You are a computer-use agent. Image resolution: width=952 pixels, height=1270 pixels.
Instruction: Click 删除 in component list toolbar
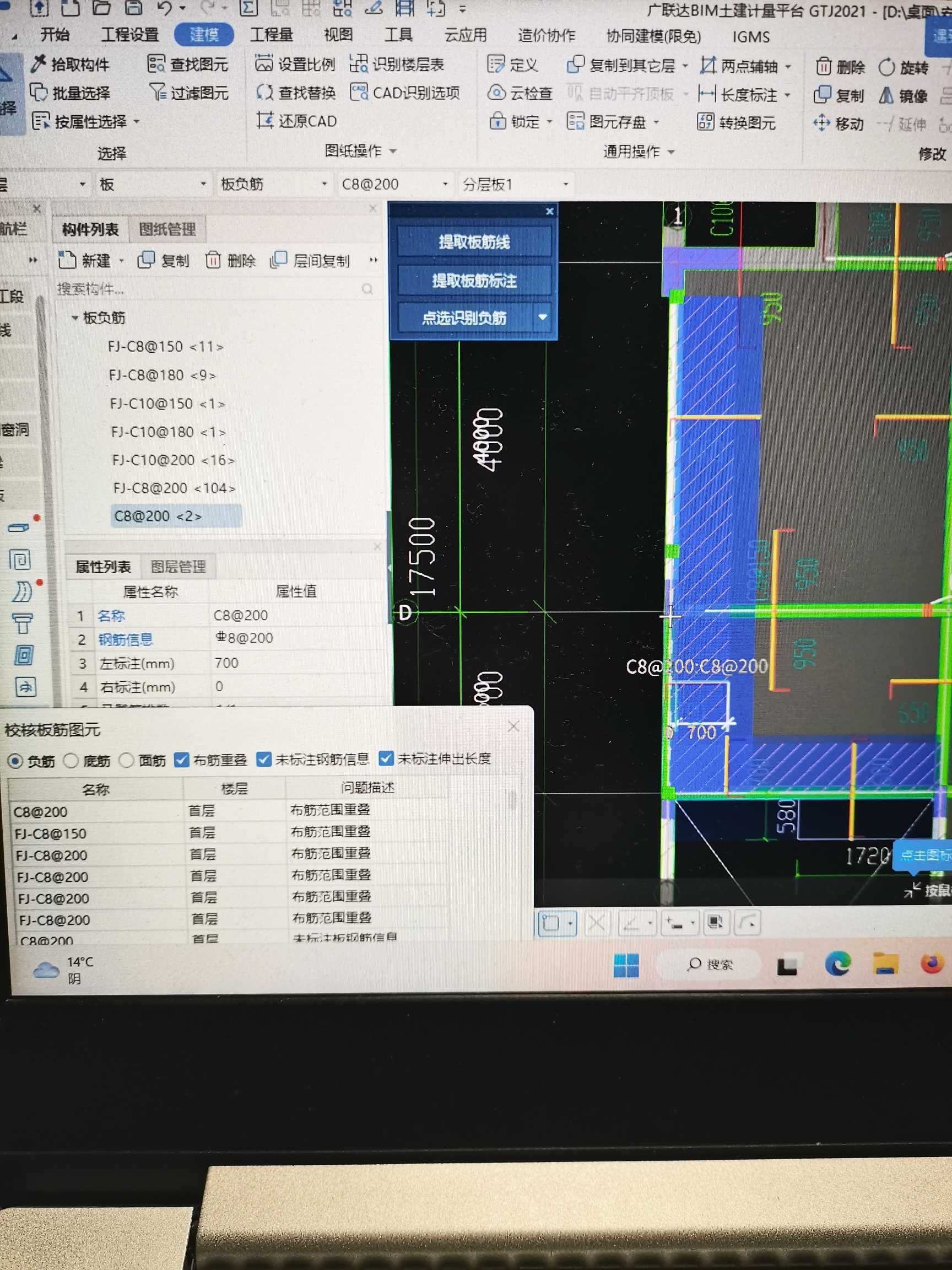(230, 261)
